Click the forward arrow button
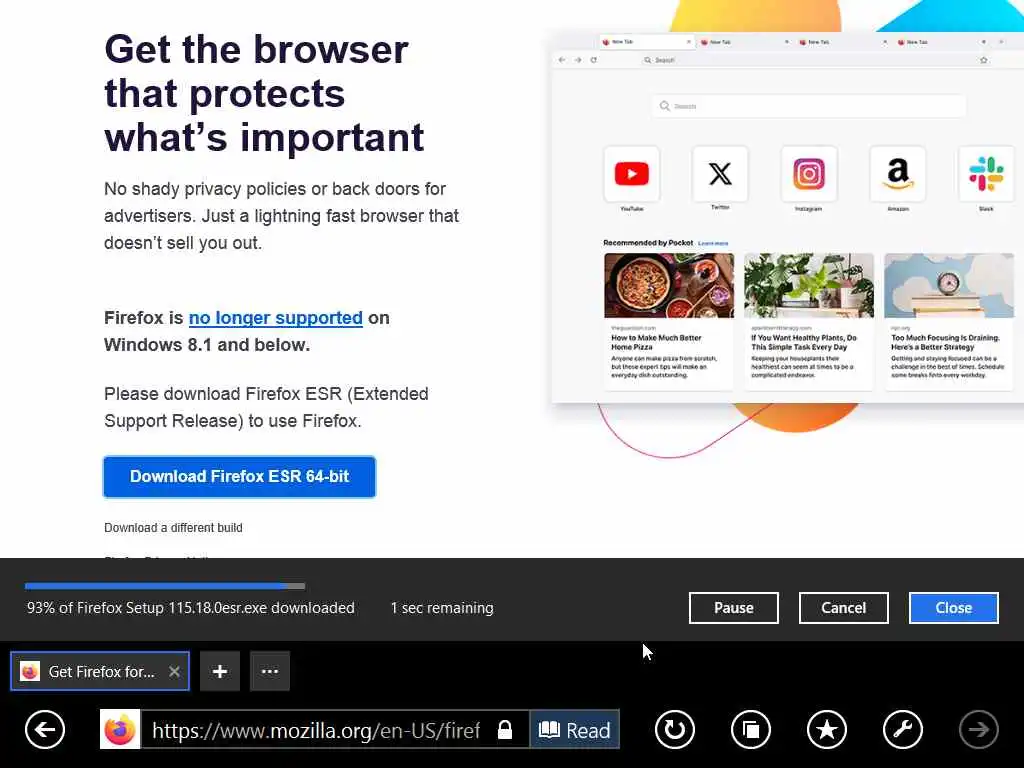This screenshot has height=768, width=1024. 978,729
